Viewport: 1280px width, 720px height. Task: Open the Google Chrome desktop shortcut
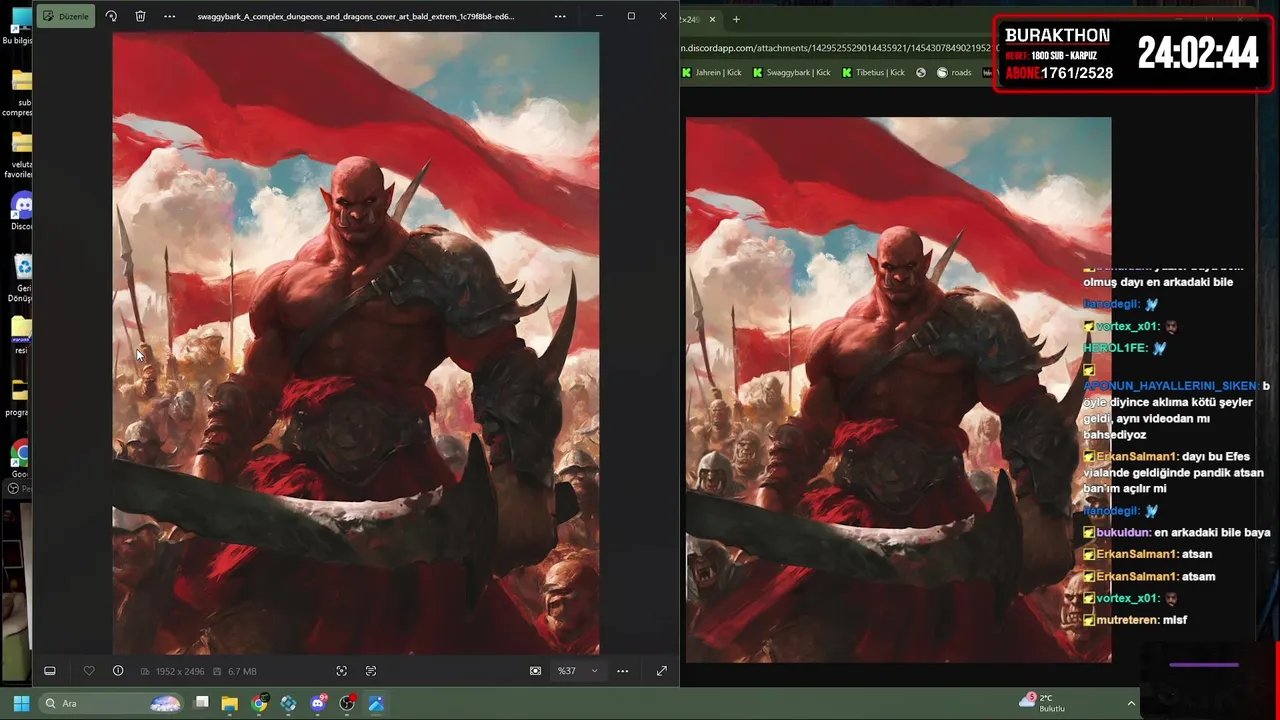21,460
